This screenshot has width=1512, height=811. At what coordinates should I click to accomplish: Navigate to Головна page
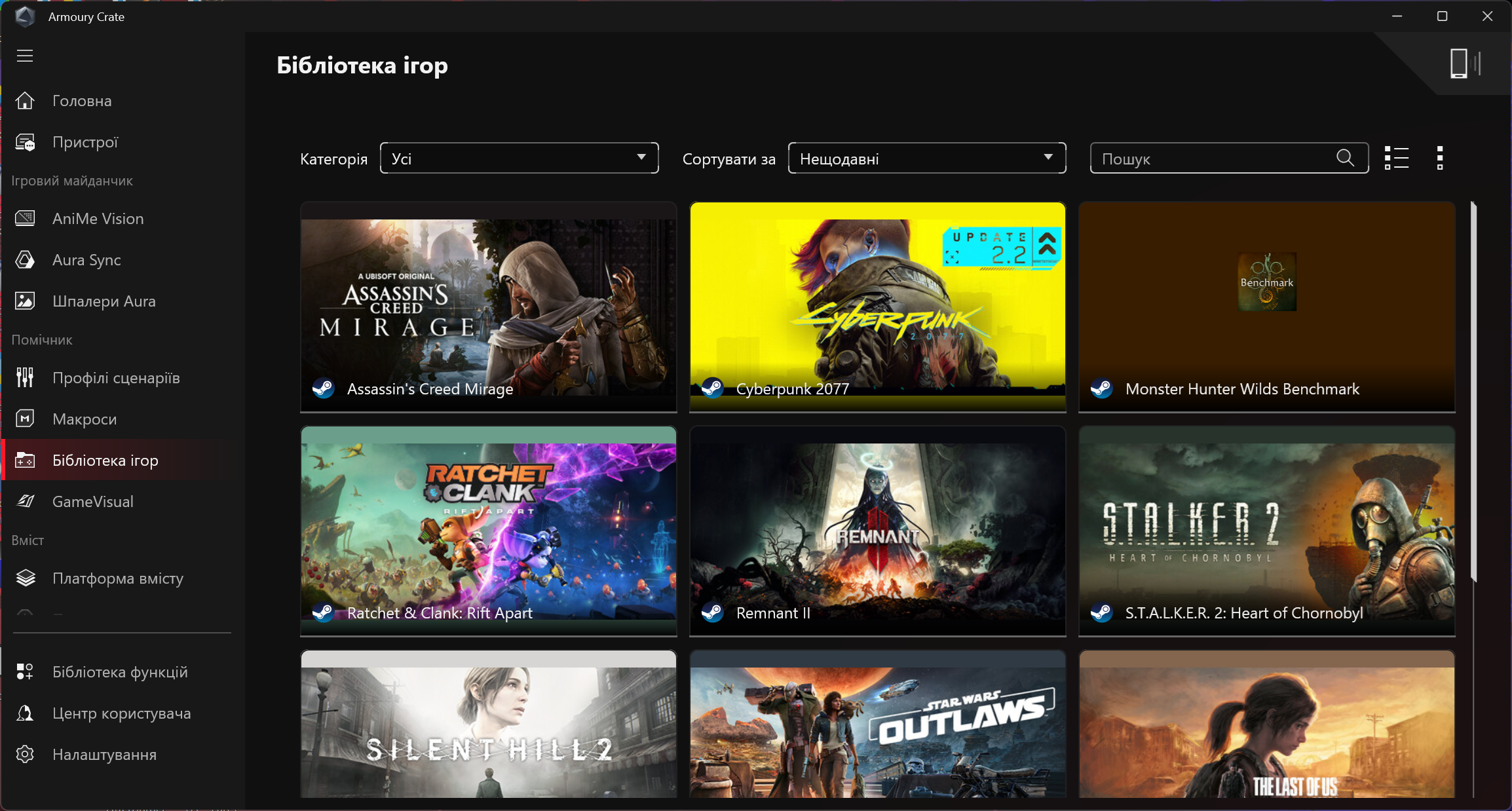(82, 101)
